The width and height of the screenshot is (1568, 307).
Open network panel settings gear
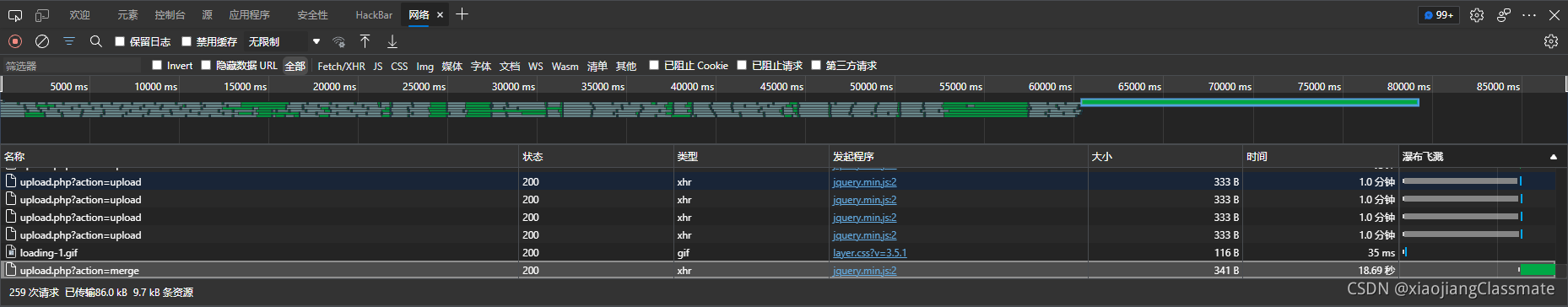[x=1551, y=41]
